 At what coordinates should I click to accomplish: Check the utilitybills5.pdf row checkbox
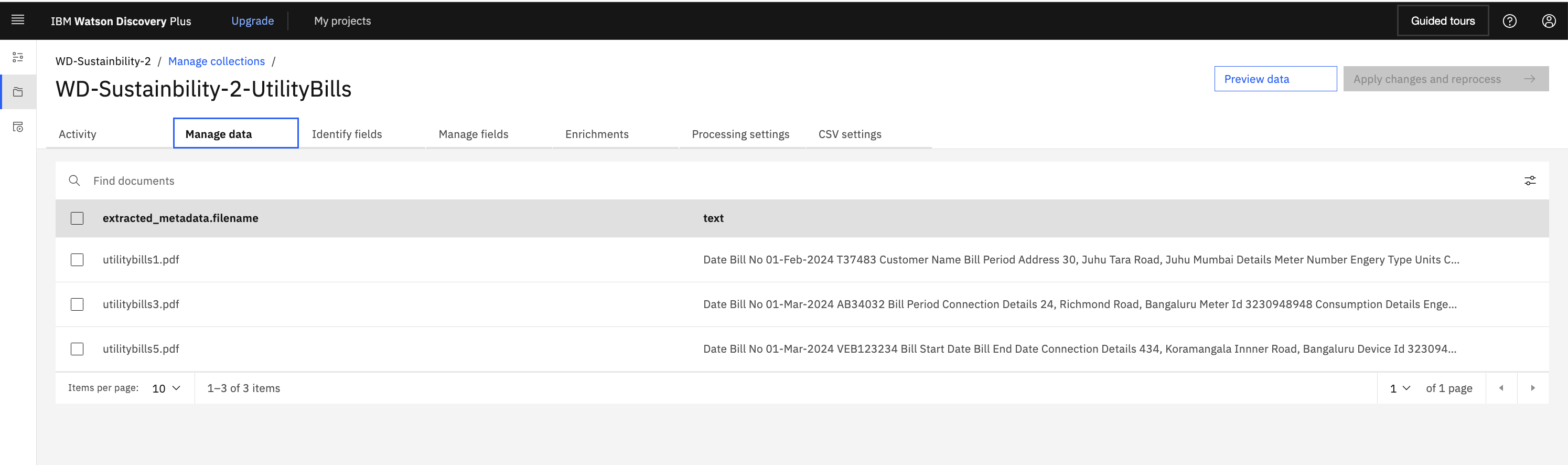click(77, 348)
